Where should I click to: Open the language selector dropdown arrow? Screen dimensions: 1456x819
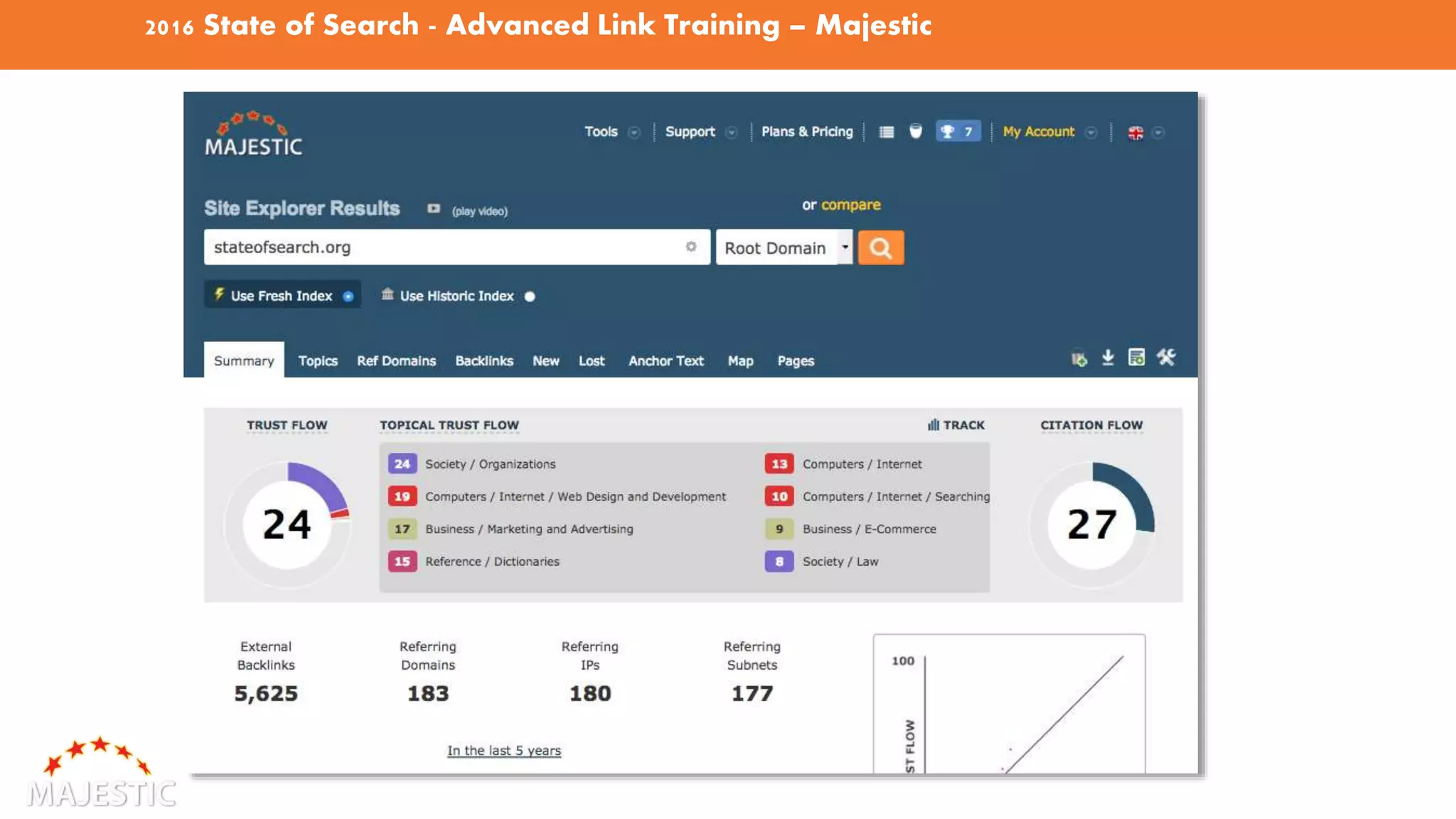click(1158, 133)
